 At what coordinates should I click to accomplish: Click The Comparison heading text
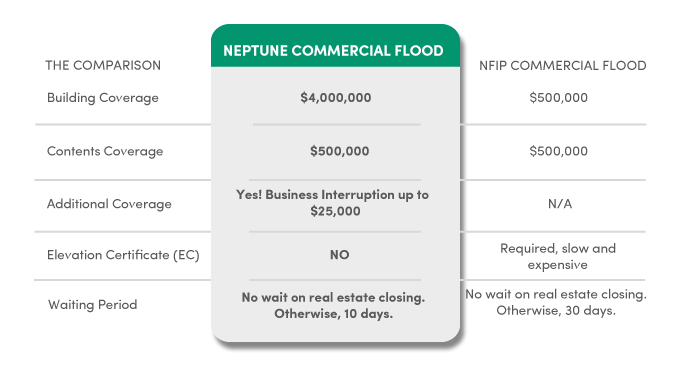103,65
